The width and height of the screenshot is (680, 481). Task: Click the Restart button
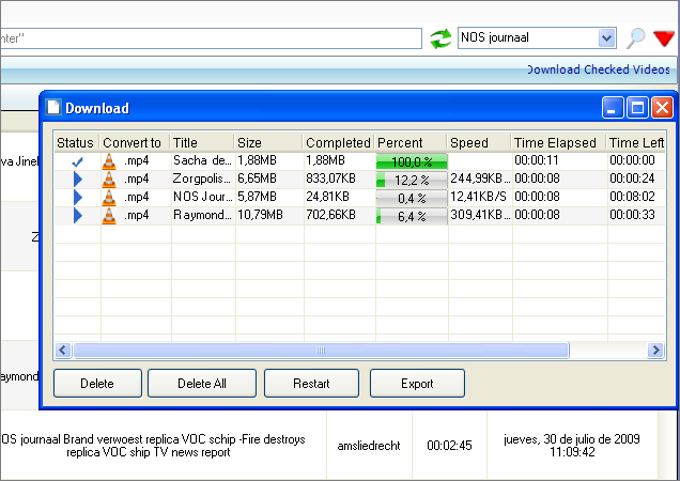311,383
